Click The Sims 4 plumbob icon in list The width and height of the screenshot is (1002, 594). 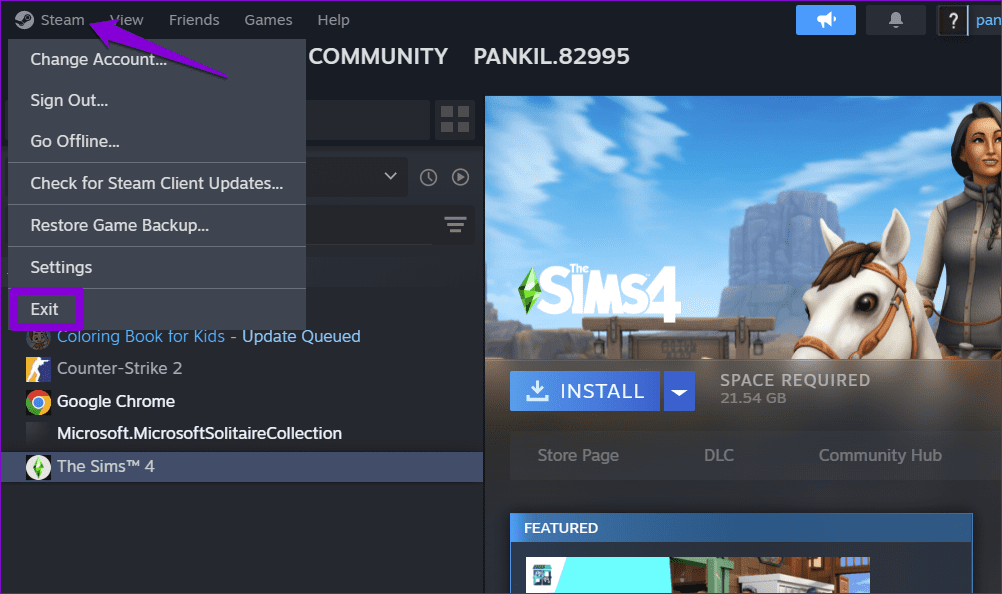pos(38,467)
